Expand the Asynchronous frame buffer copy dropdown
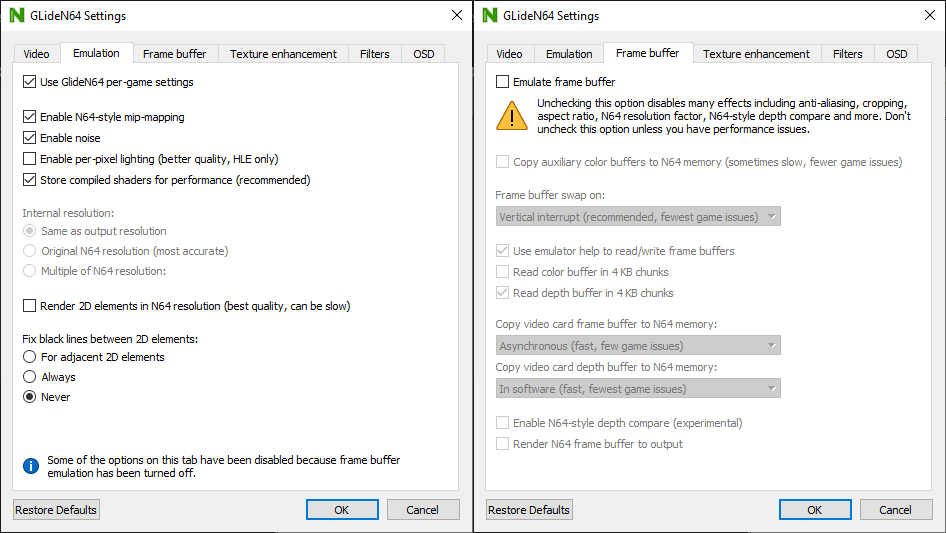Viewport: 946px width, 533px height. point(638,346)
